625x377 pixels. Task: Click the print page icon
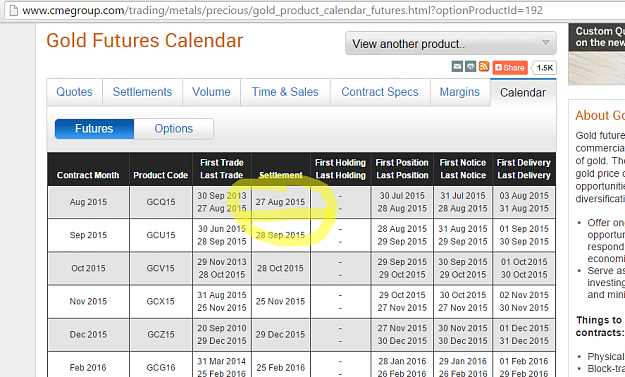click(x=471, y=67)
